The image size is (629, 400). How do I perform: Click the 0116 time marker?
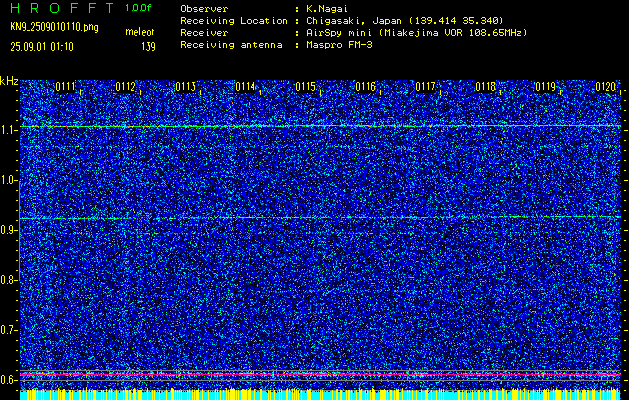click(365, 87)
